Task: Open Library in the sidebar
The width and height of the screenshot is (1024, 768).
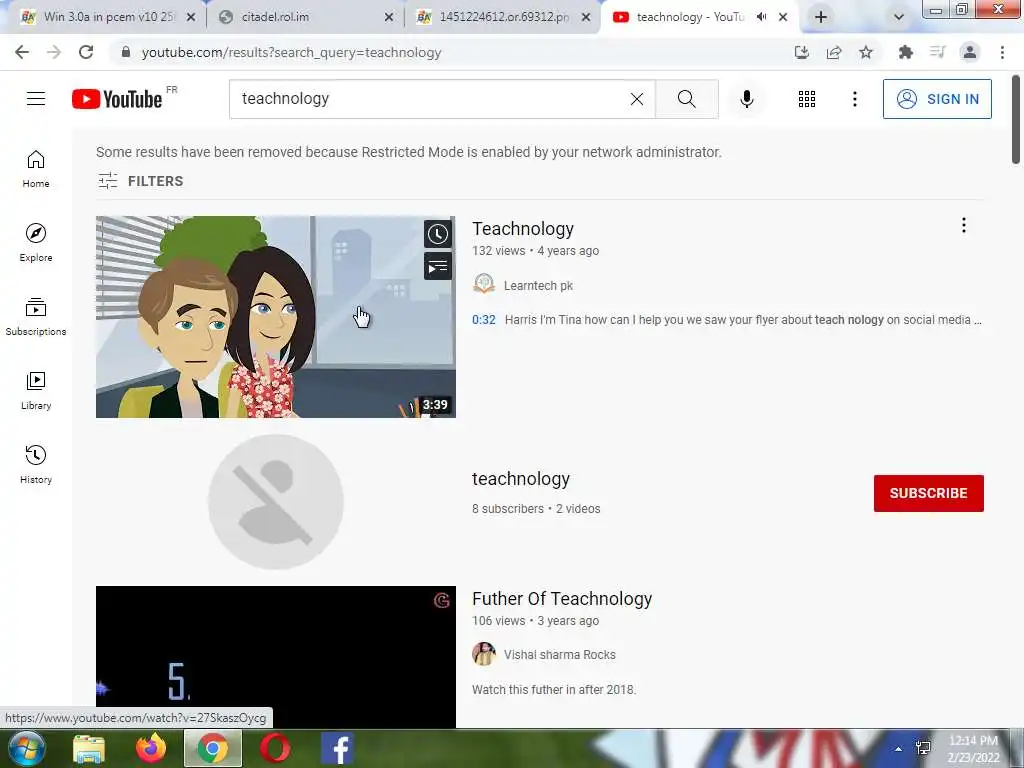Action: coord(36,391)
